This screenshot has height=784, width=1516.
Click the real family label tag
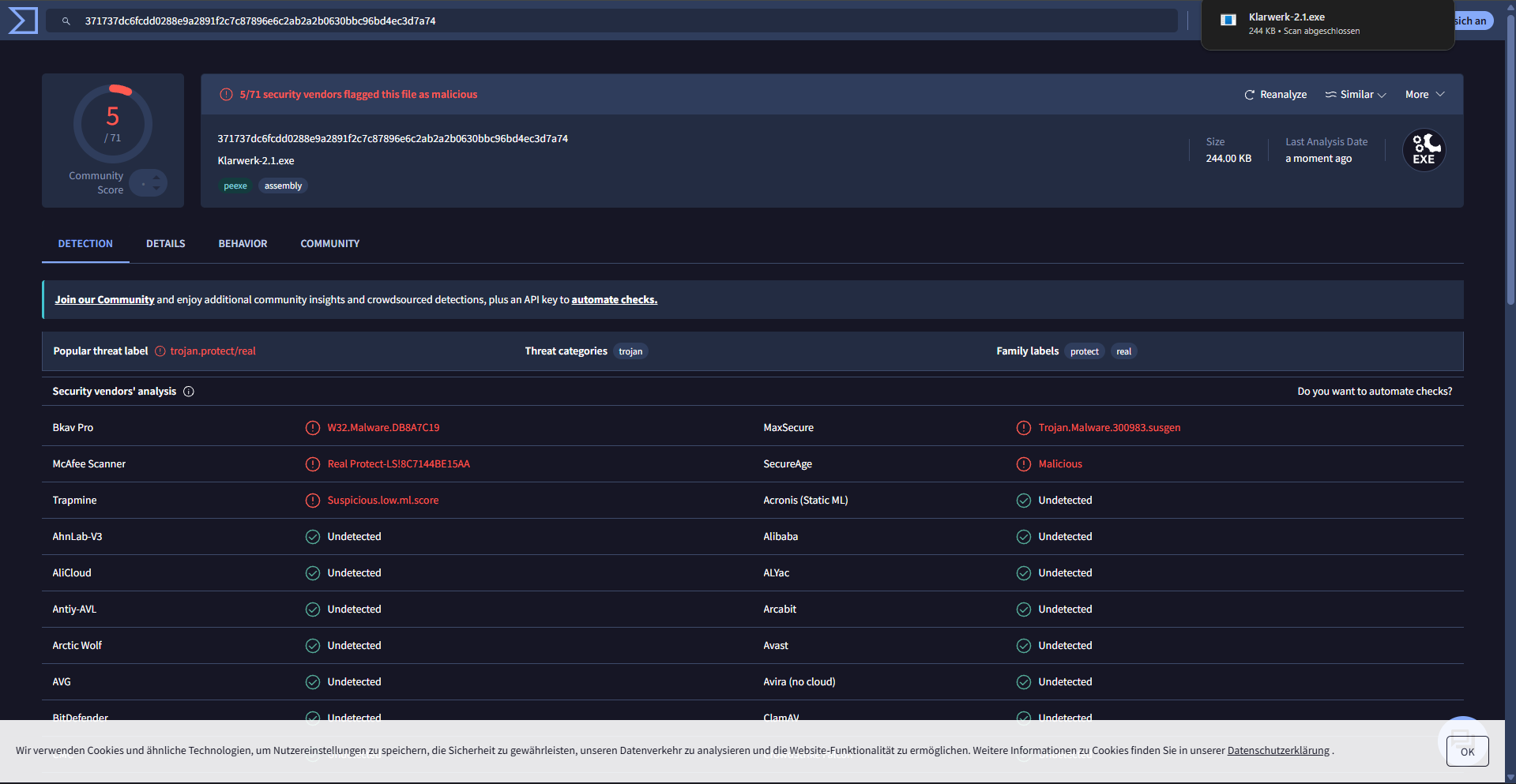coord(1123,352)
